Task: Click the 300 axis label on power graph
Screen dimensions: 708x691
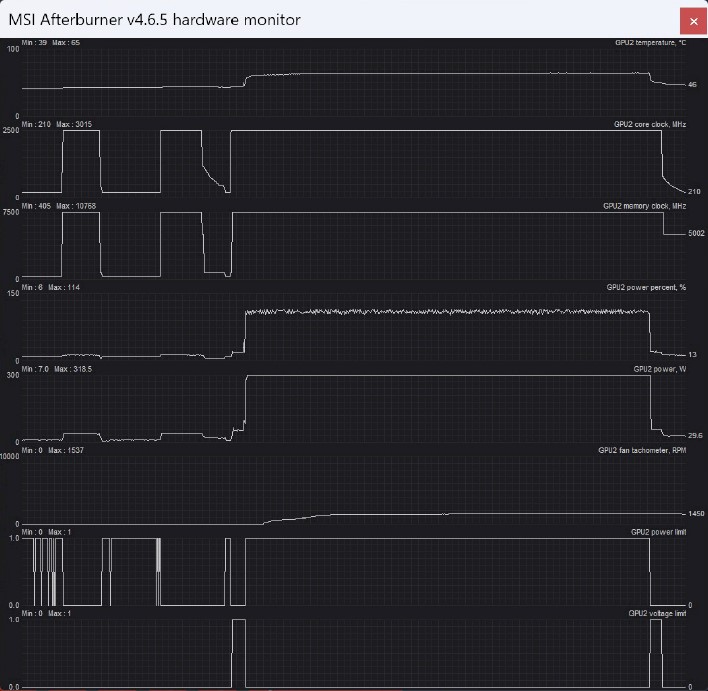Action: 13,375
